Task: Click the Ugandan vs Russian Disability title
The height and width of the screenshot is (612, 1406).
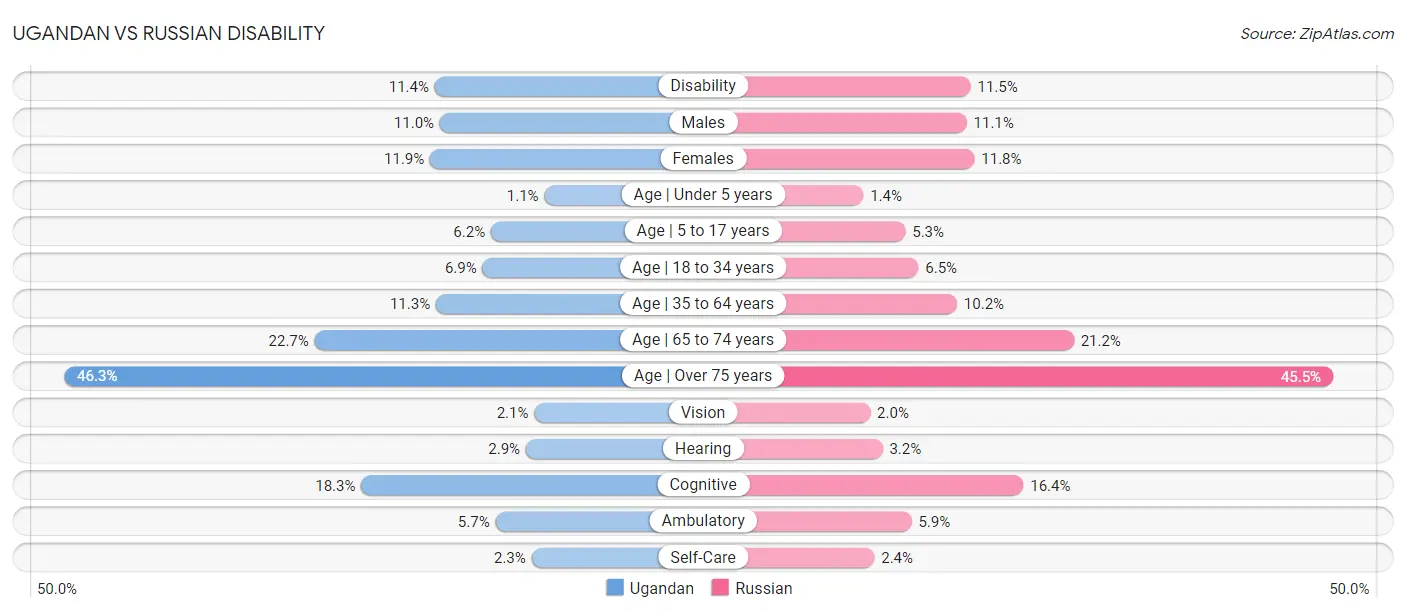Action: pyautogui.click(x=169, y=33)
